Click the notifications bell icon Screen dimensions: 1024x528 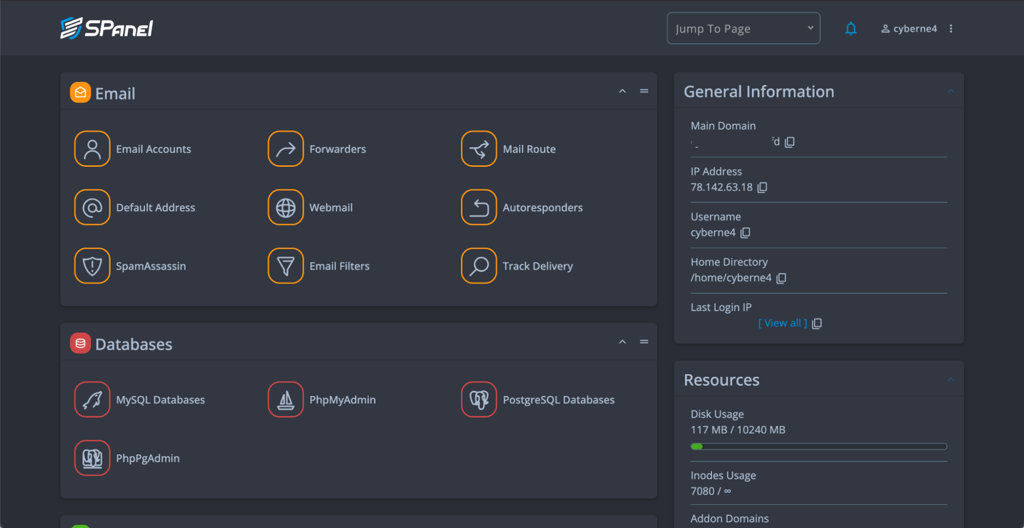pos(850,29)
